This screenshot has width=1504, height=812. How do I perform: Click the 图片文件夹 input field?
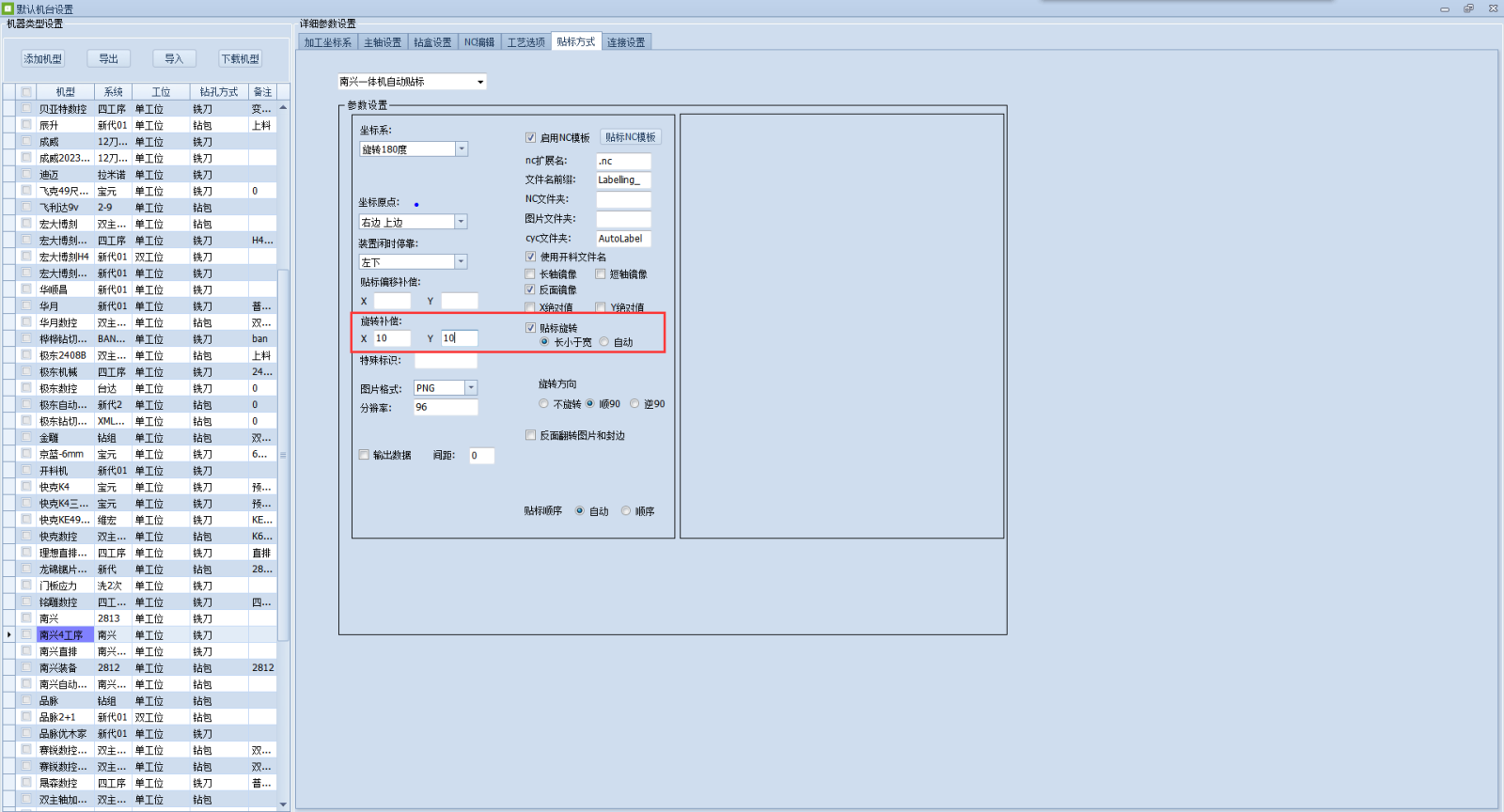tap(623, 219)
